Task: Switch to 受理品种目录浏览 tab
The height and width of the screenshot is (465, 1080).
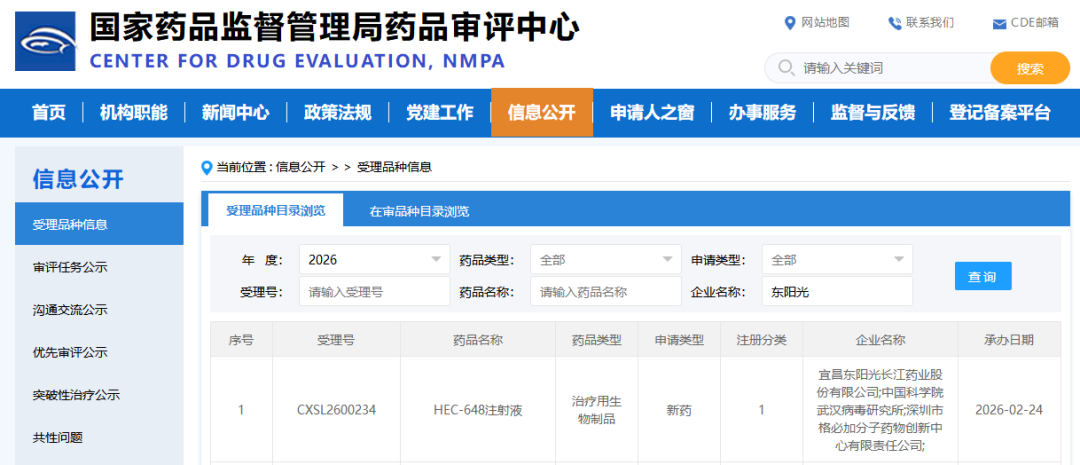Action: [276, 210]
